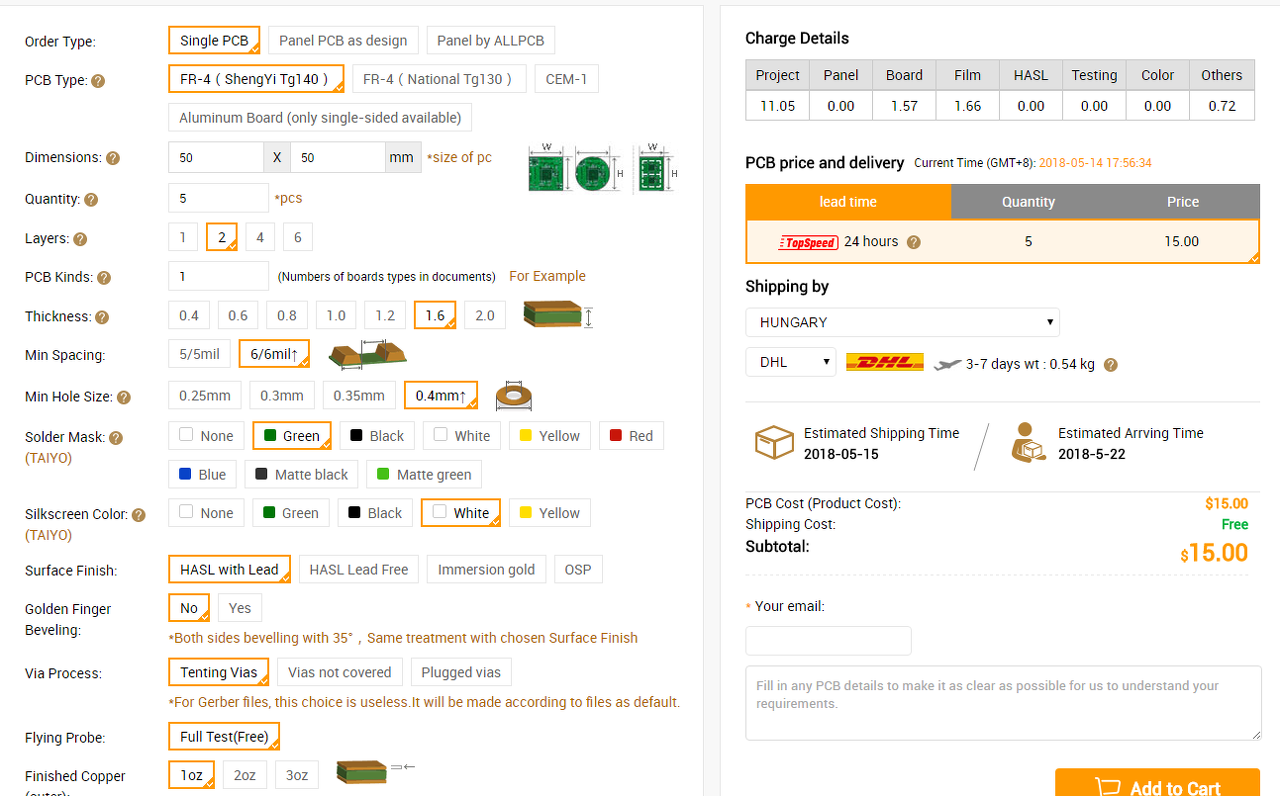1280x796 pixels.
Task: Click help icon next to shipping weight
Action: click(1110, 365)
